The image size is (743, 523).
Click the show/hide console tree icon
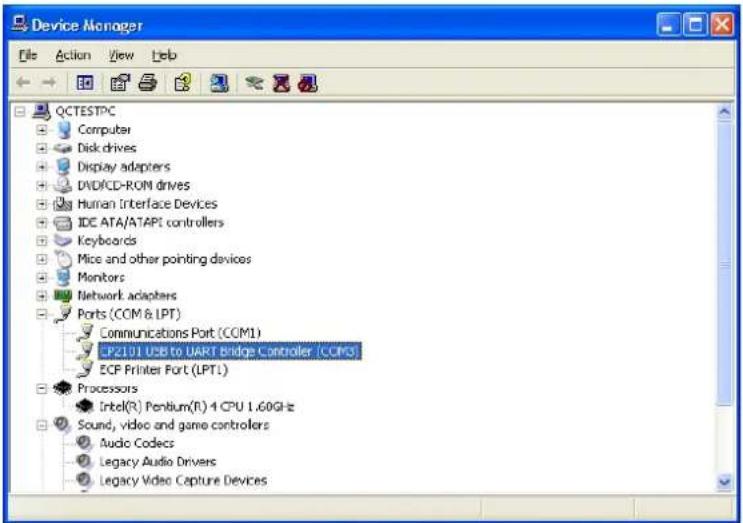click(85, 84)
